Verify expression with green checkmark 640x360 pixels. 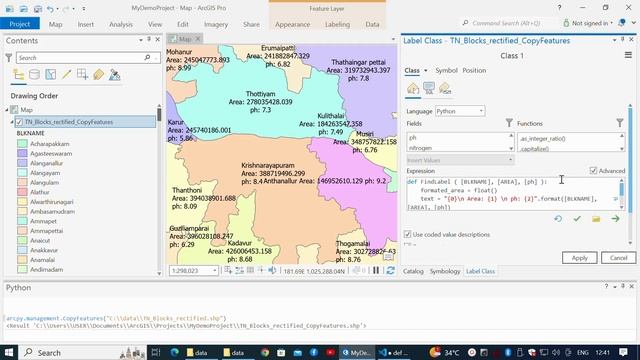coord(577,219)
